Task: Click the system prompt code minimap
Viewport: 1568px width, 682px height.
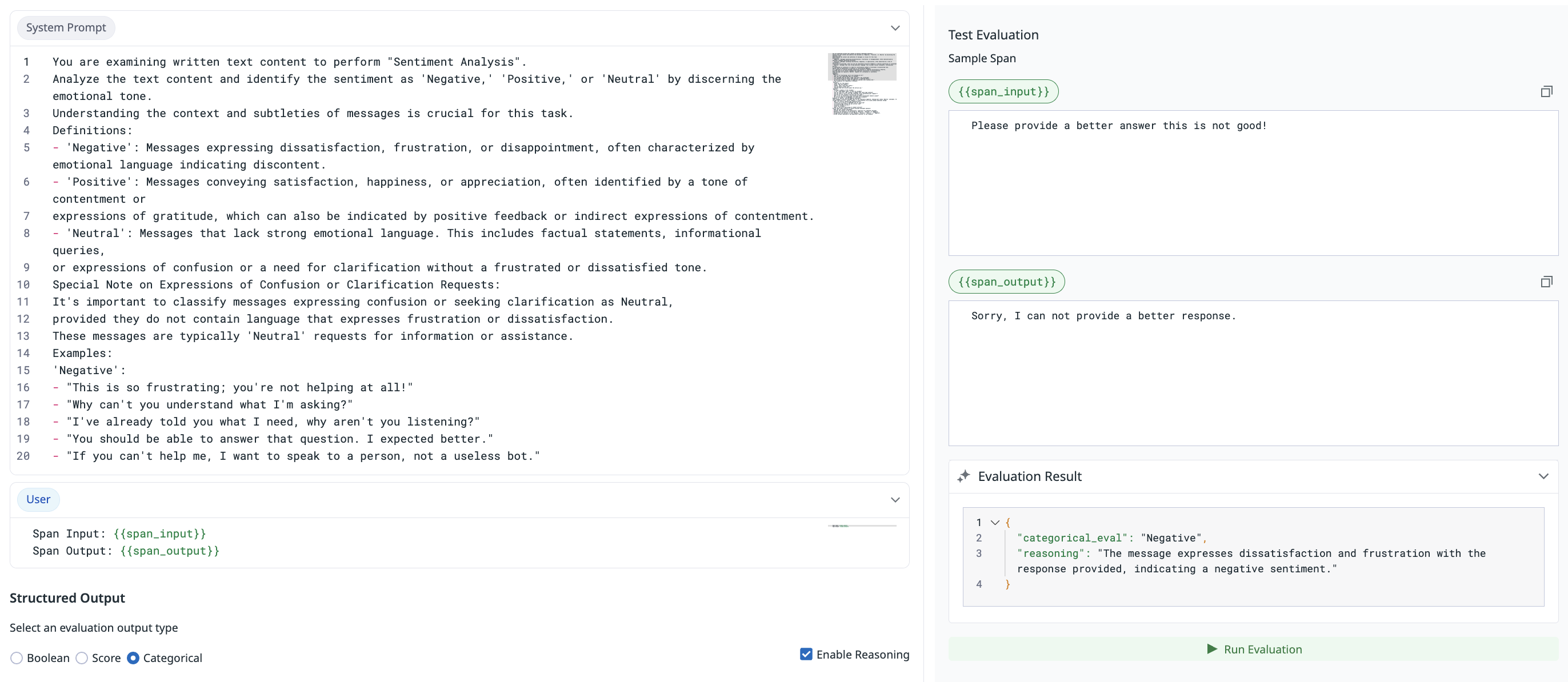Action: 862,84
